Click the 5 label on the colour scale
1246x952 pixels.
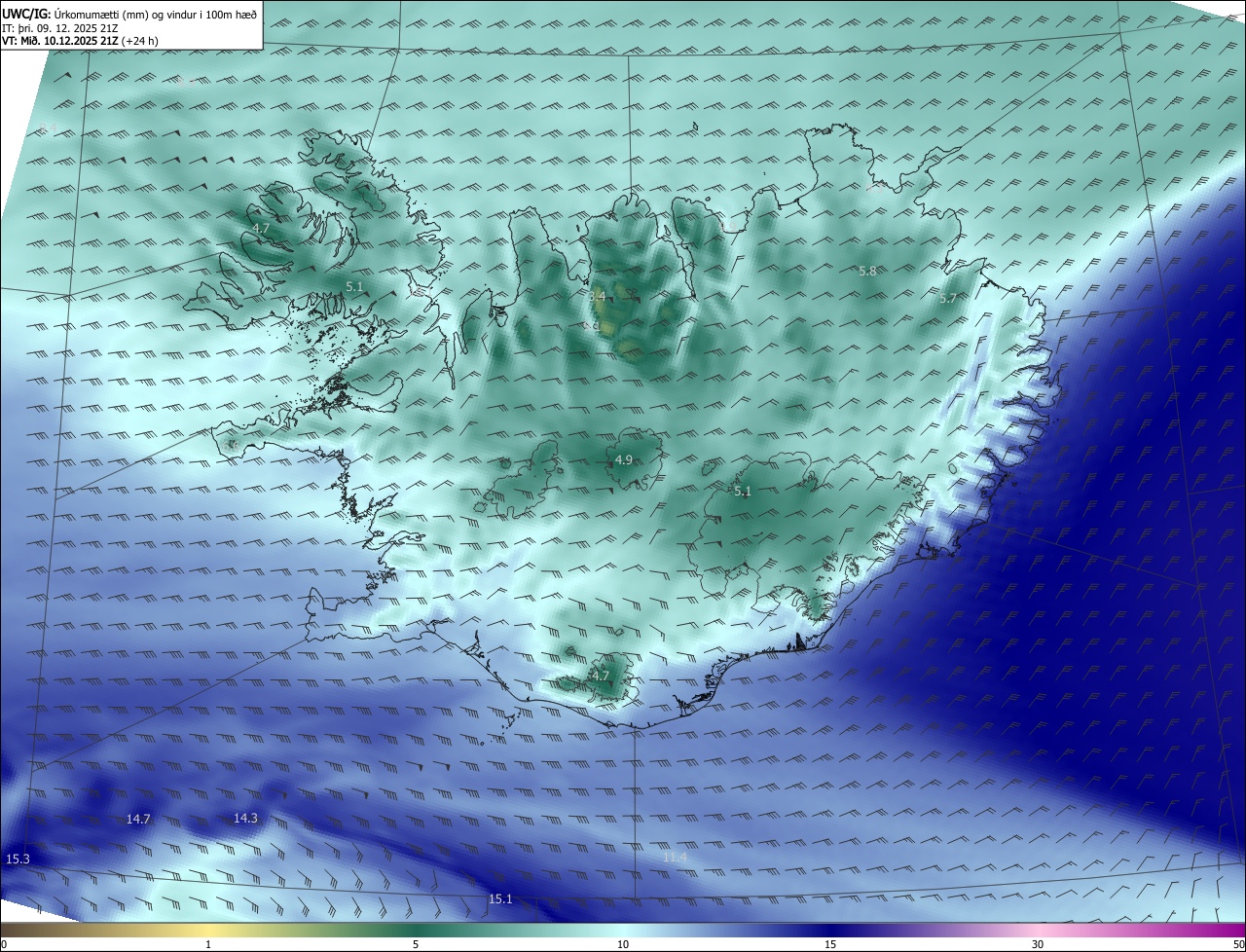click(416, 944)
